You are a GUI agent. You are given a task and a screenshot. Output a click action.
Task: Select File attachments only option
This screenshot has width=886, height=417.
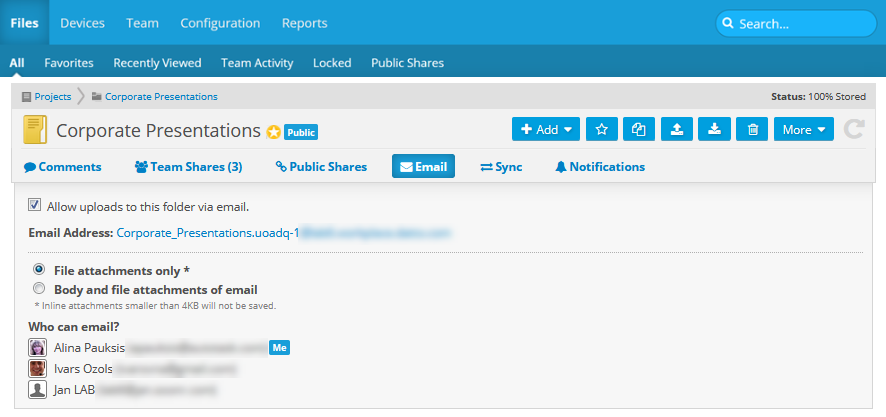39,270
